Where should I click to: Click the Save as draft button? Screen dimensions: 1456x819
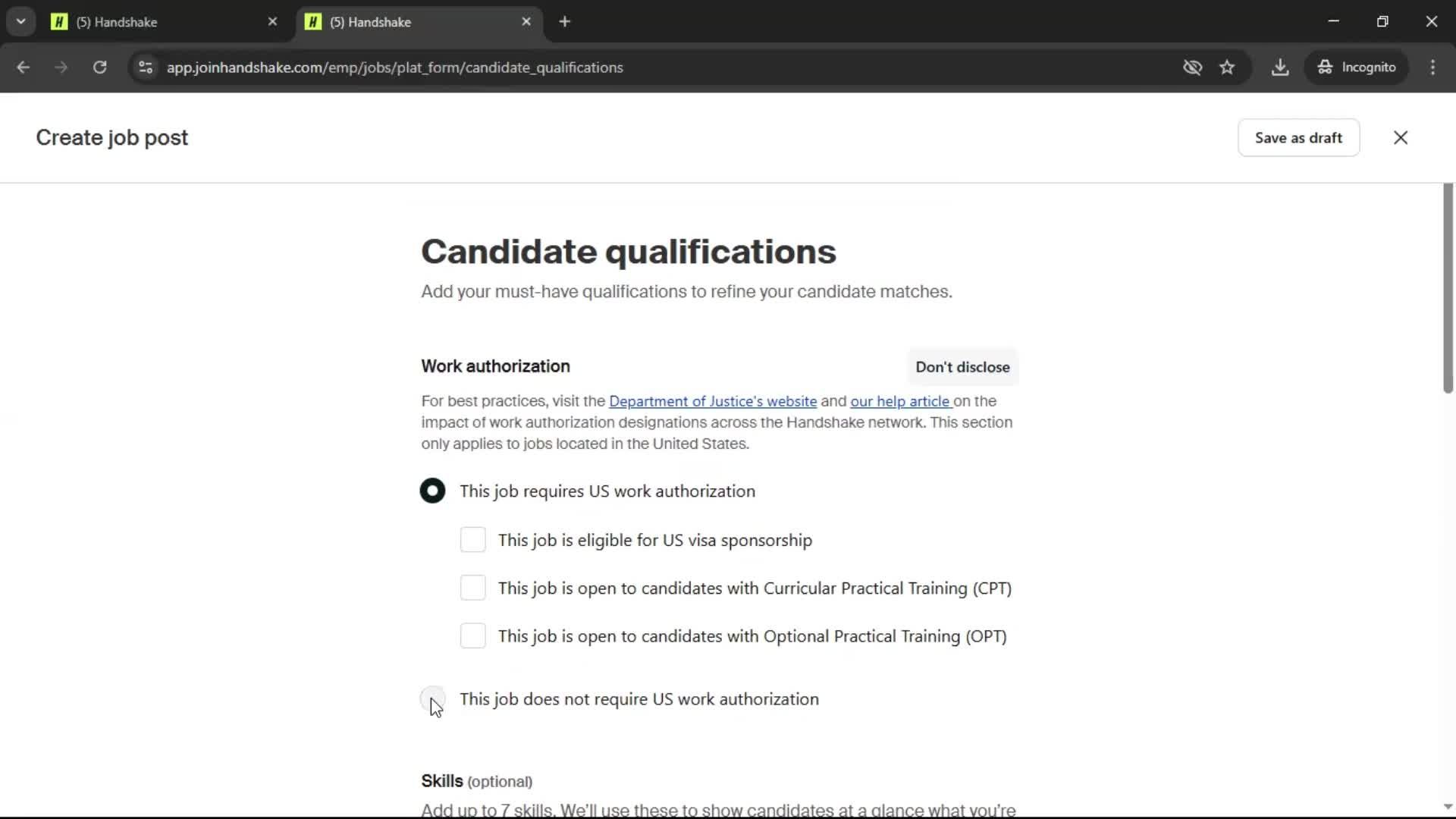[1298, 137]
